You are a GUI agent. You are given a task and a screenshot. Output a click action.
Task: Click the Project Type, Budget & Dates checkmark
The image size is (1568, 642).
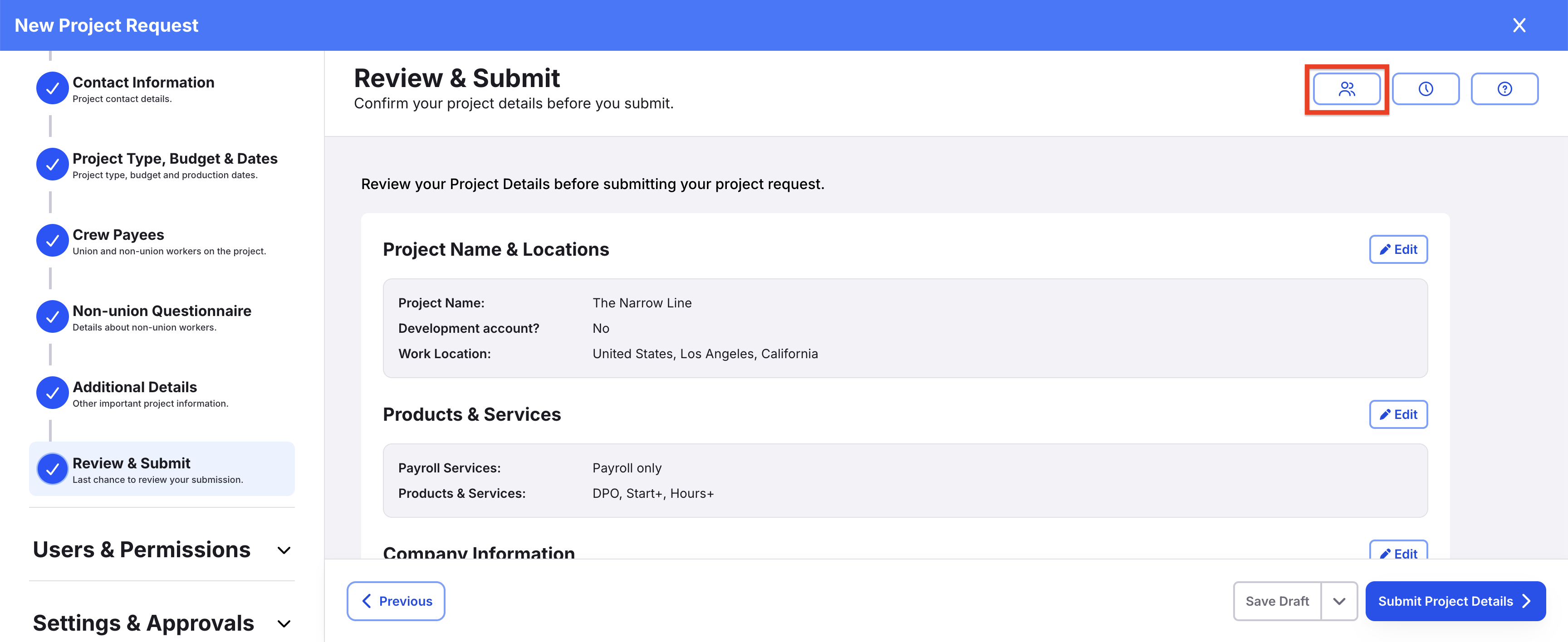52,164
